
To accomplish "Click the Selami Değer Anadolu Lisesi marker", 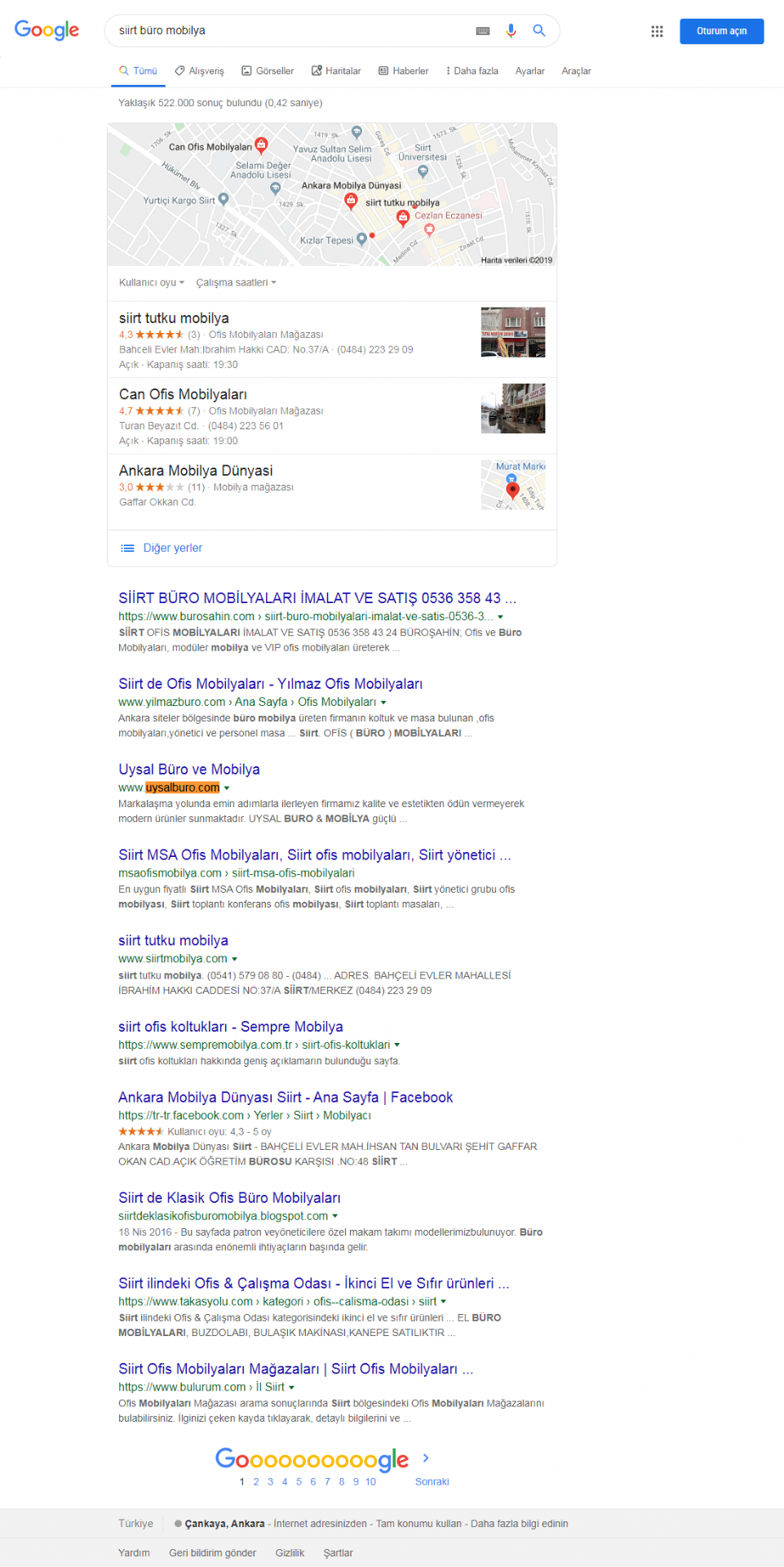I will [x=276, y=188].
